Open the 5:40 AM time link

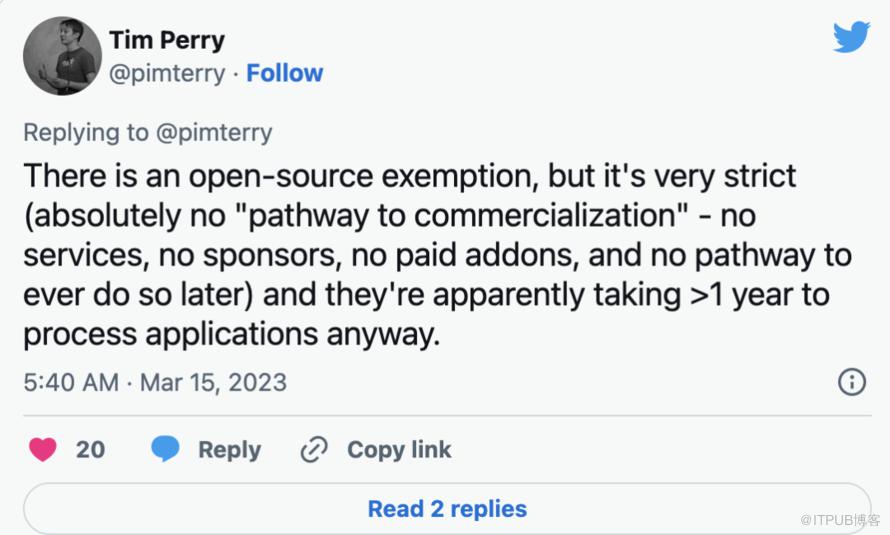coord(71,382)
